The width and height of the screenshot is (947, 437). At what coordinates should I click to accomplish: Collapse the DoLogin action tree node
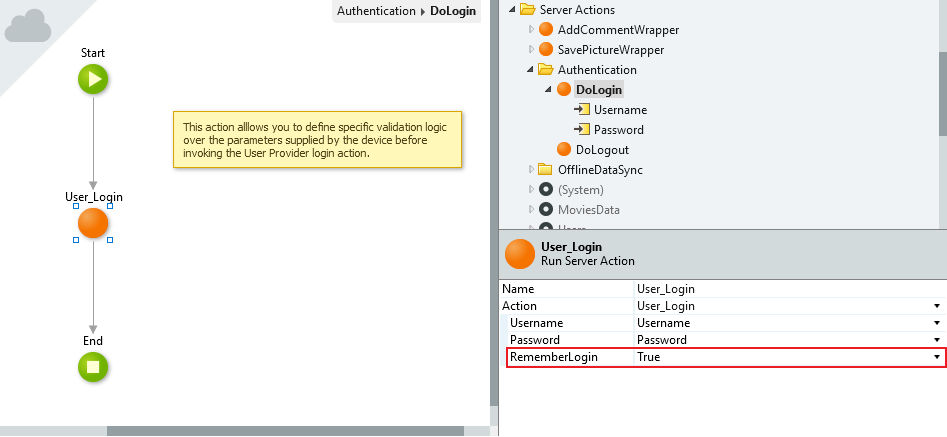(x=549, y=90)
